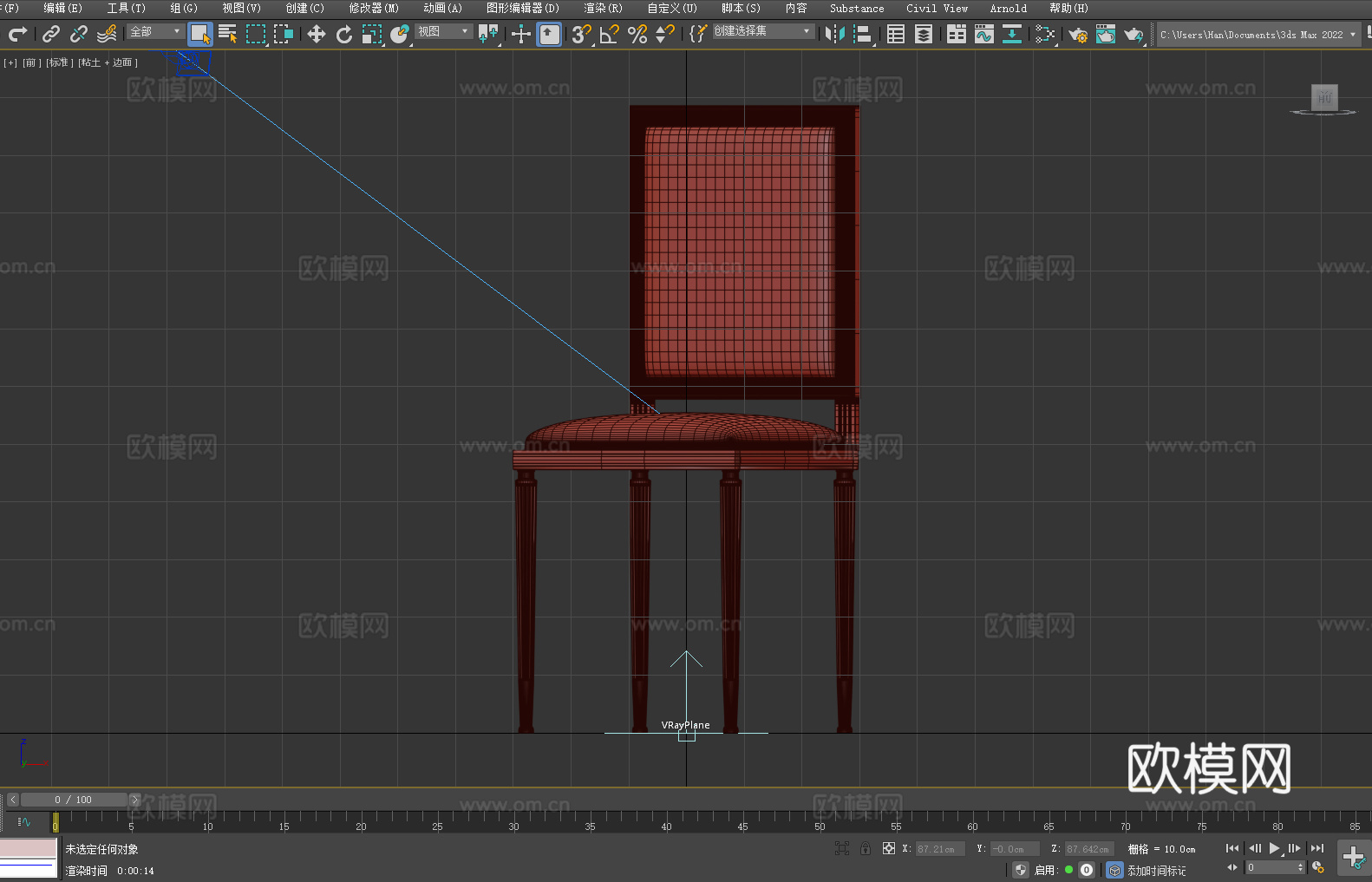Open Rendered Frame Window icon
1372x882 pixels.
tap(1106, 34)
